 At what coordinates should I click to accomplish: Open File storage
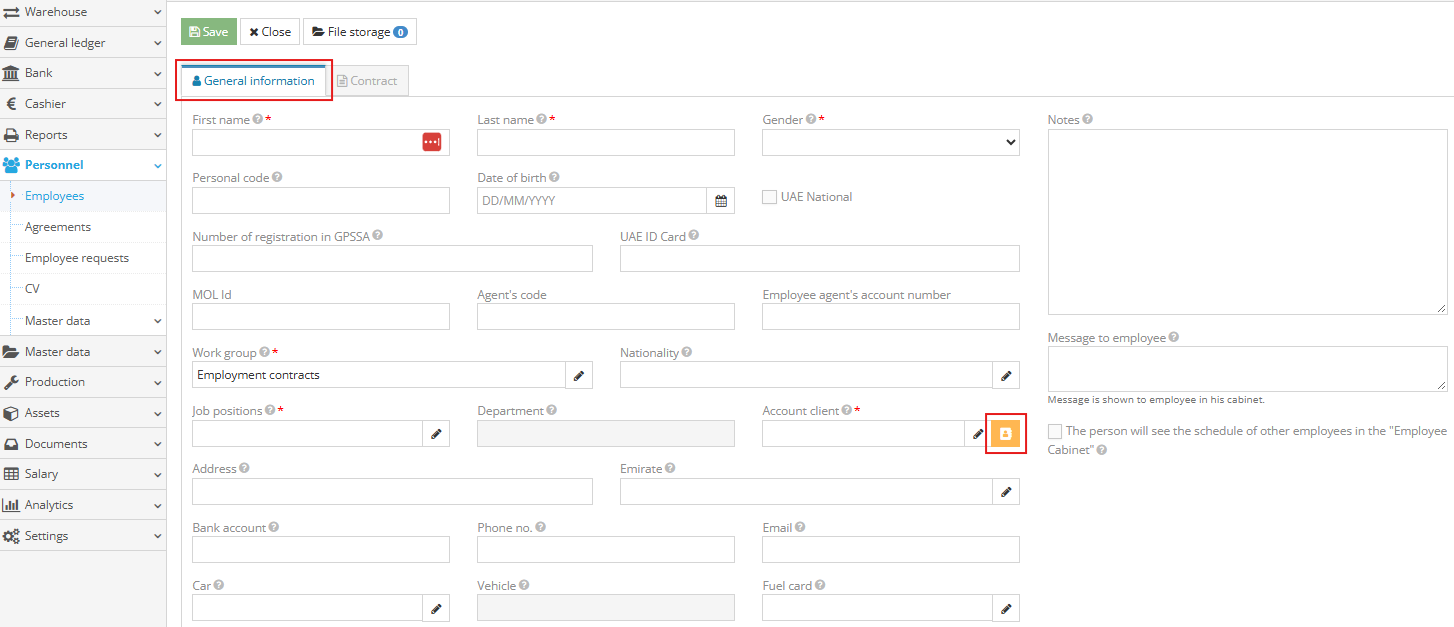[360, 32]
